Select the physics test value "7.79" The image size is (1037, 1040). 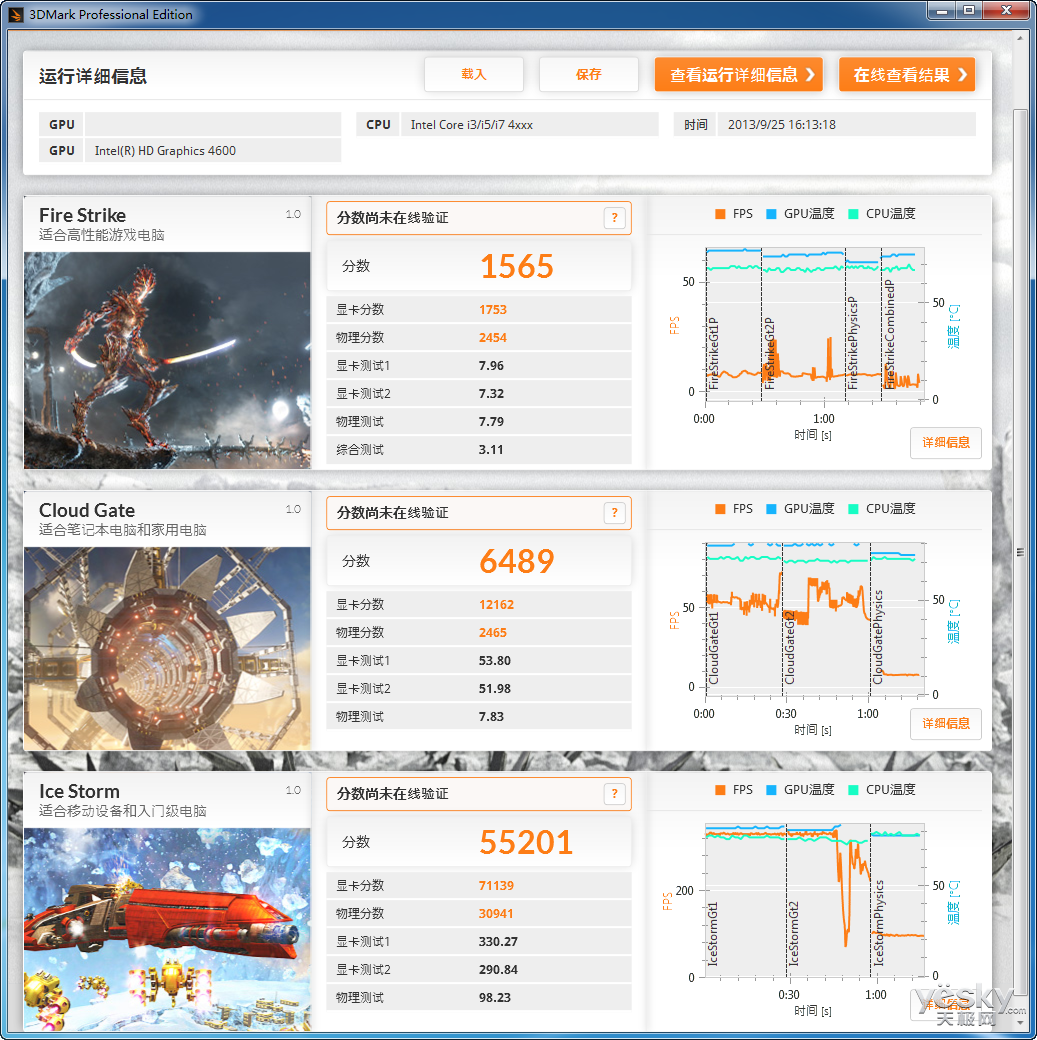(x=492, y=422)
